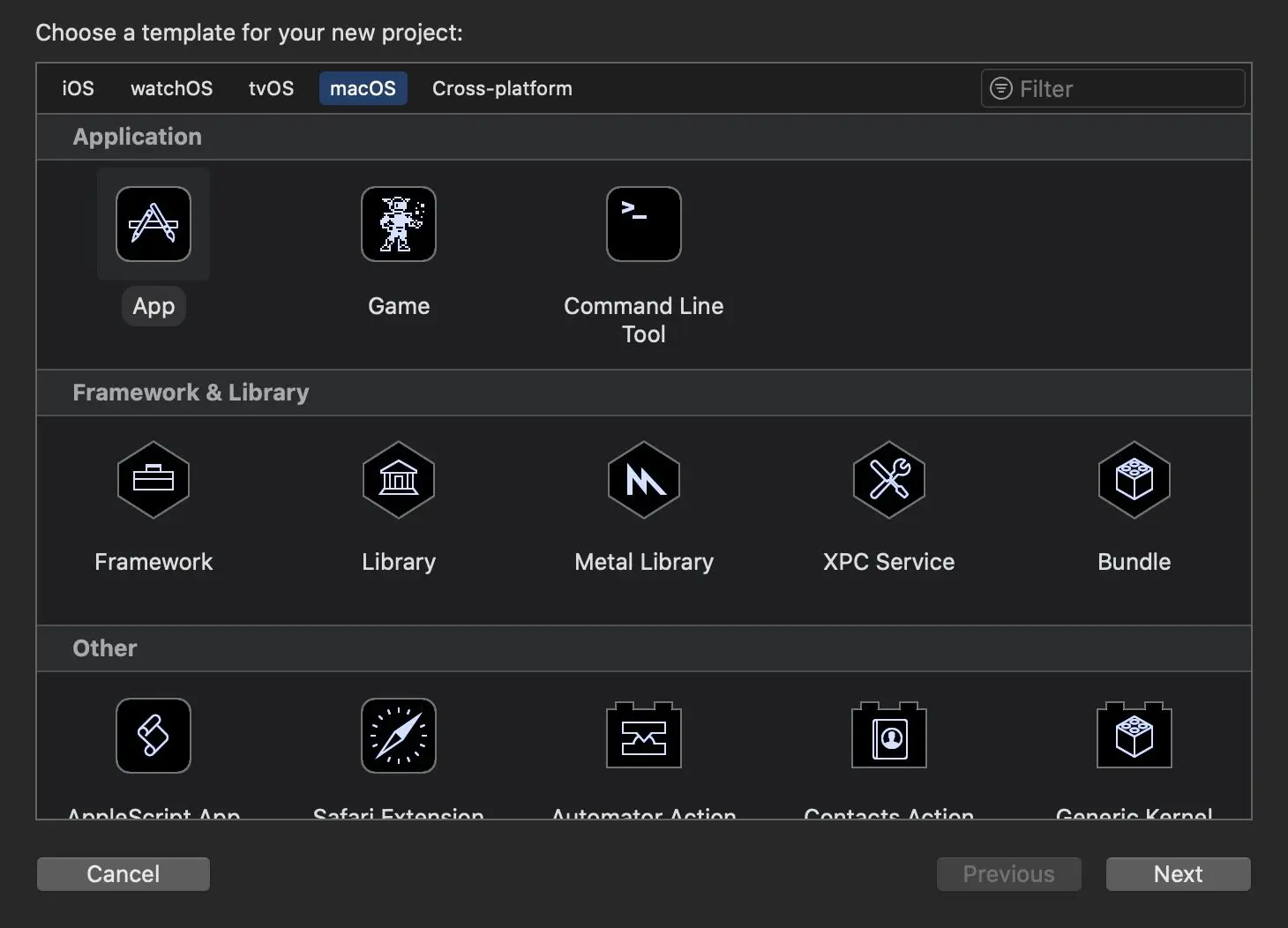Select the Bundle template icon

1134,480
